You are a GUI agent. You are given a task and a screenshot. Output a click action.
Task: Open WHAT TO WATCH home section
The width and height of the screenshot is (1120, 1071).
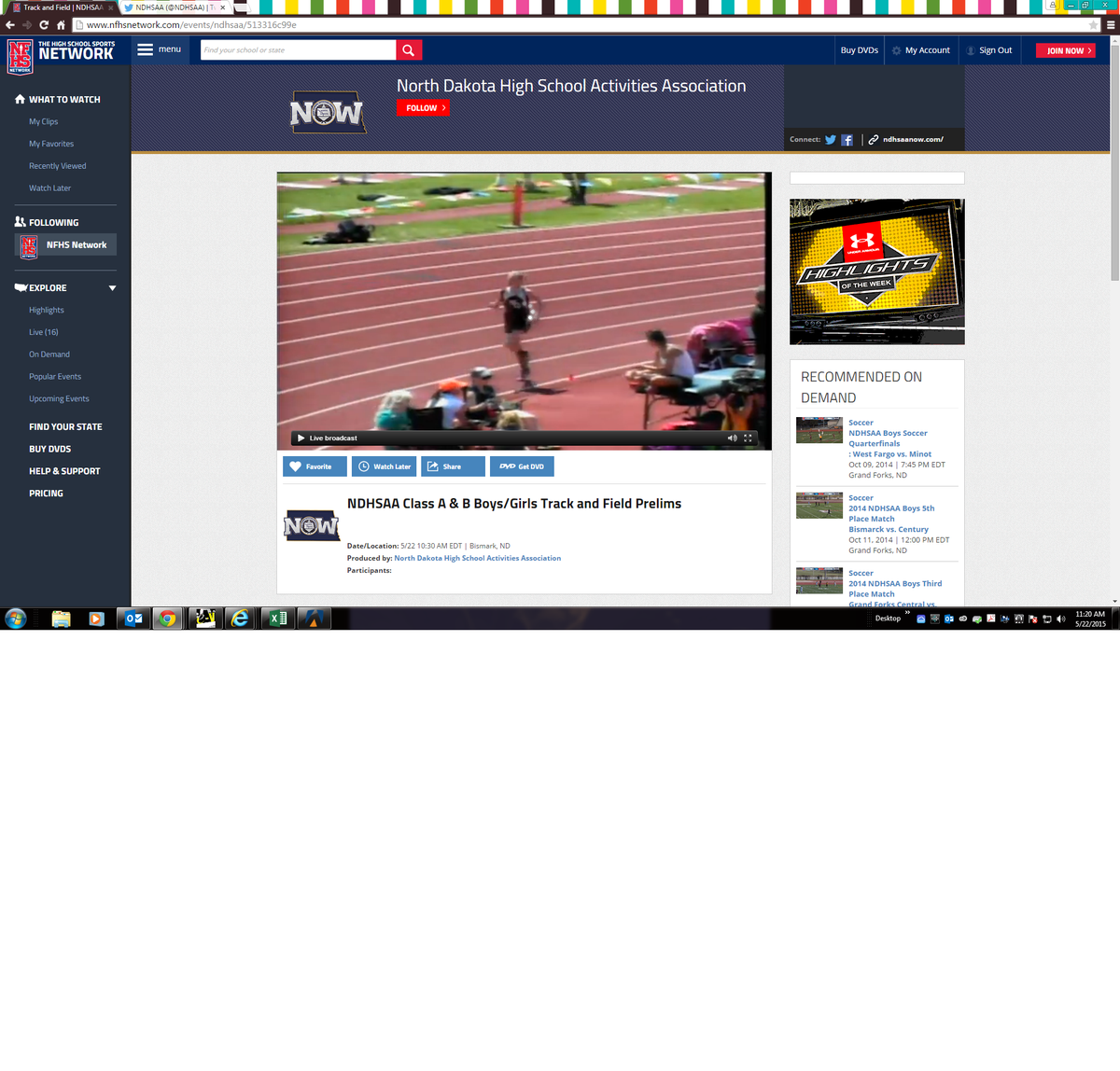click(57, 100)
